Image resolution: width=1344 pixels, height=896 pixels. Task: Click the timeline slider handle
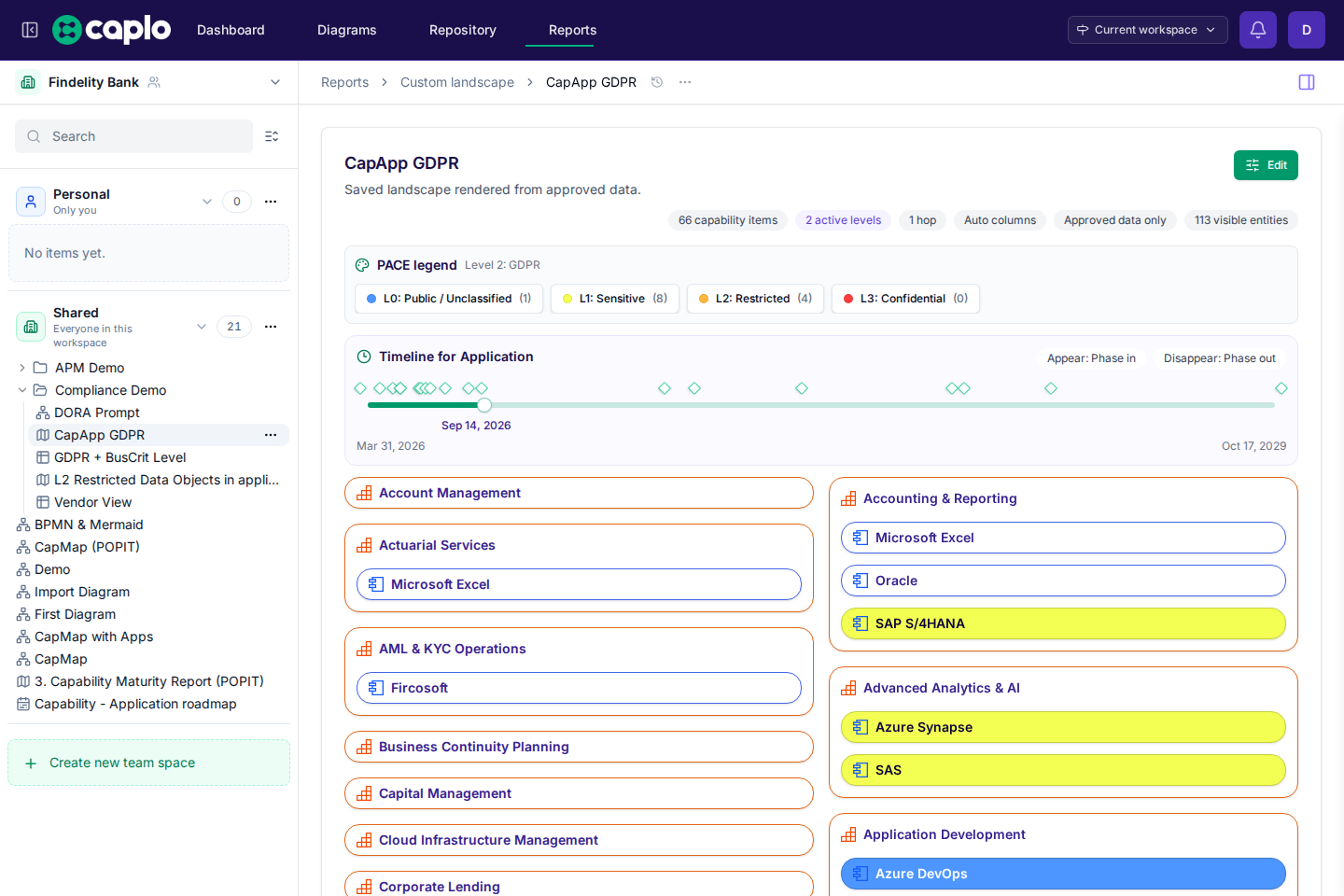coord(484,405)
